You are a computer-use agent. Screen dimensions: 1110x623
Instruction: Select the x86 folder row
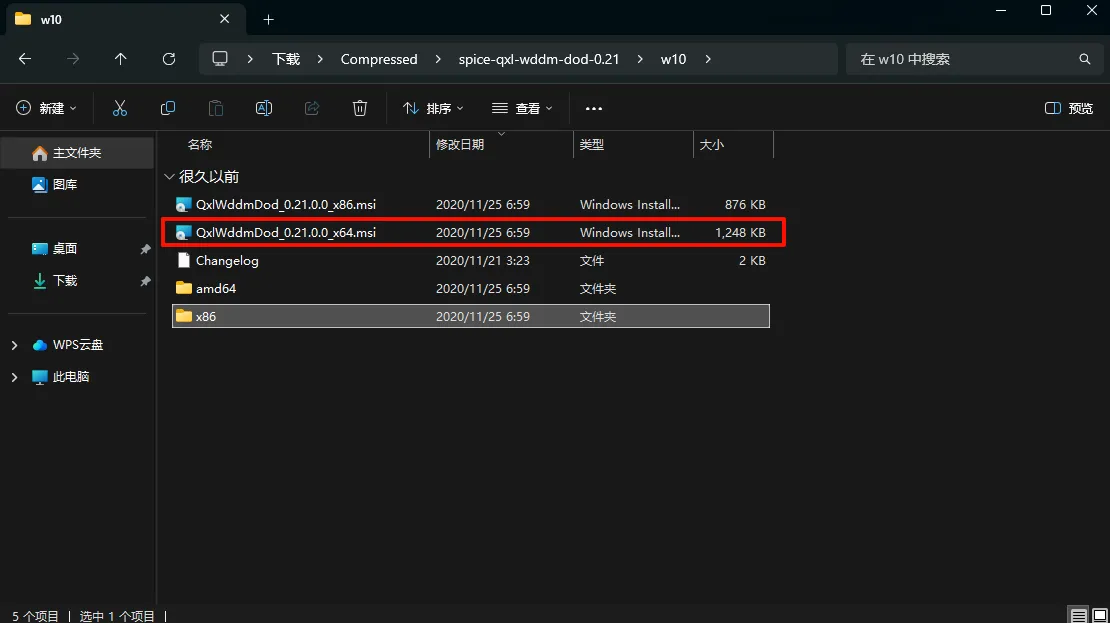point(471,316)
